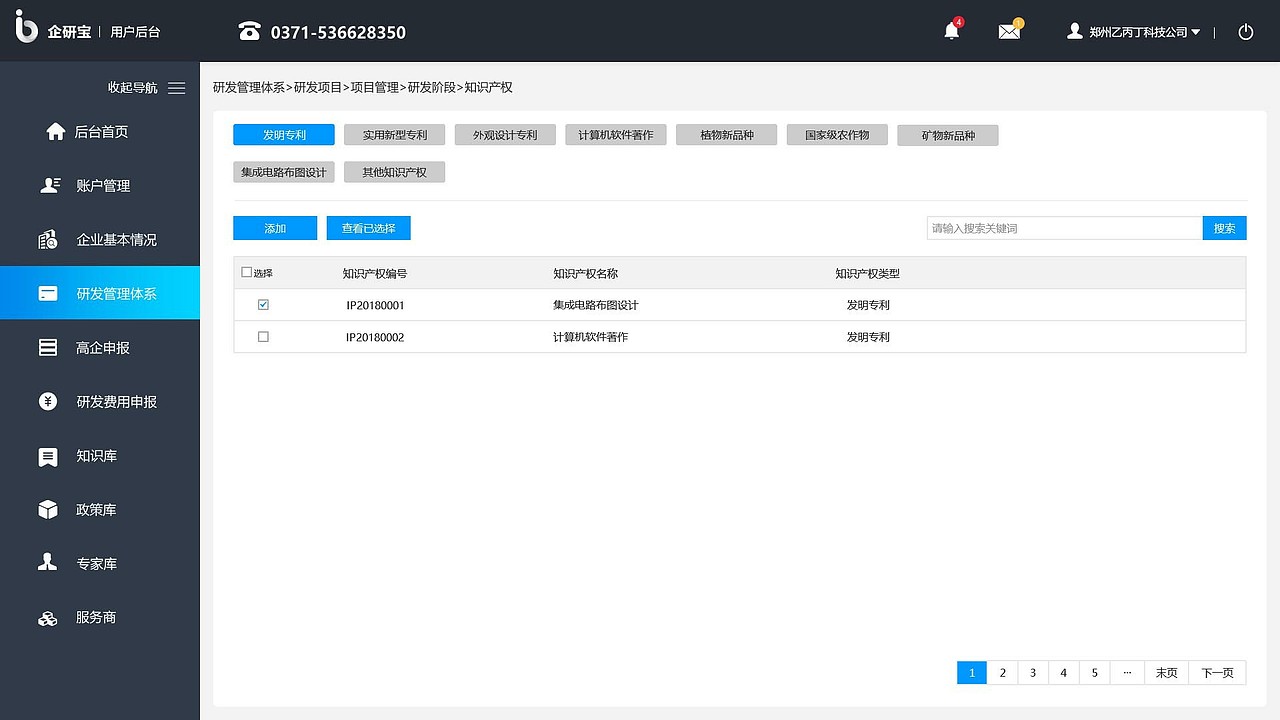Click 收起导航 to collapse navigation
This screenshot has height=720, width=1280.
coord(133,88)
